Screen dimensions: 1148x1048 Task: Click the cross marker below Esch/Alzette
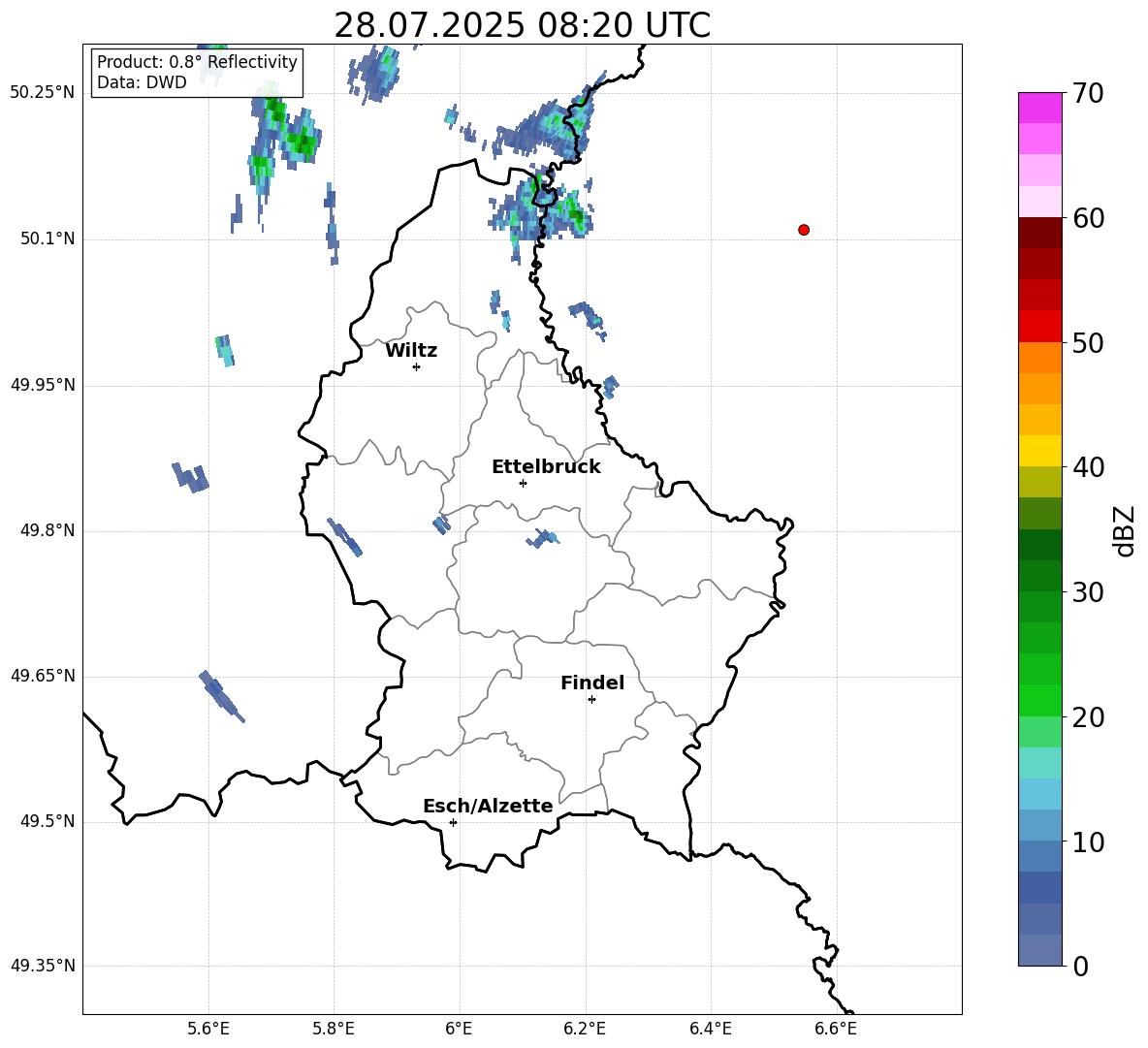(453, 822)
